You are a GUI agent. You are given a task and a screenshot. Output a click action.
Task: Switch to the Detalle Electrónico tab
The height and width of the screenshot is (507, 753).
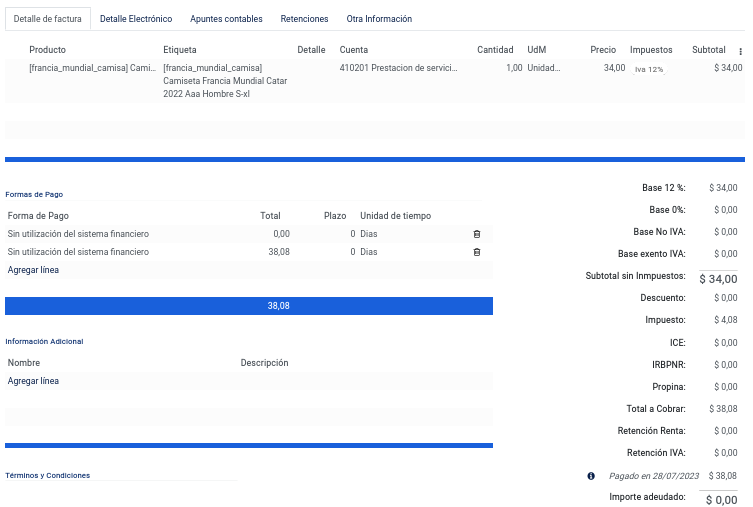click(x=136, y=19)
